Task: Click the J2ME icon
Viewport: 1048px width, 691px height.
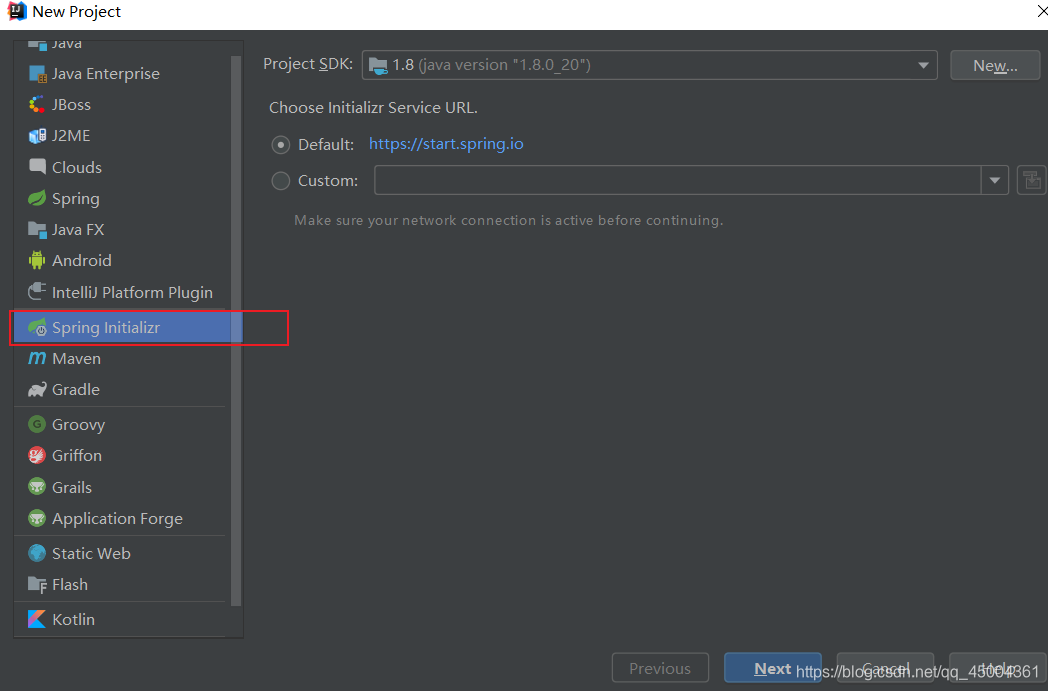Action: click(37, 136)
